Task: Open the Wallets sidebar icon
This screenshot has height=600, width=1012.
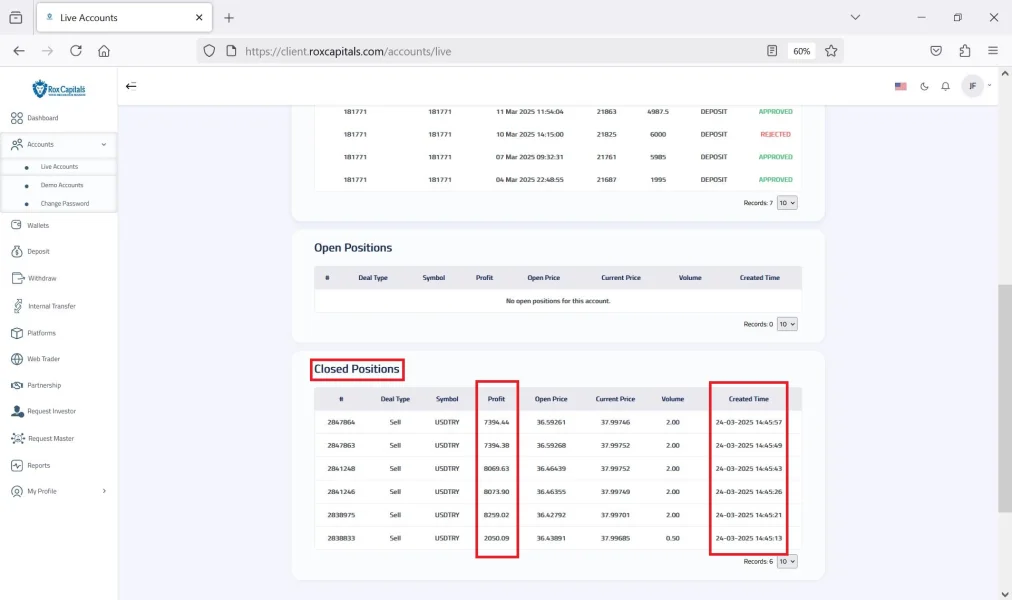Action: point(17,225)
